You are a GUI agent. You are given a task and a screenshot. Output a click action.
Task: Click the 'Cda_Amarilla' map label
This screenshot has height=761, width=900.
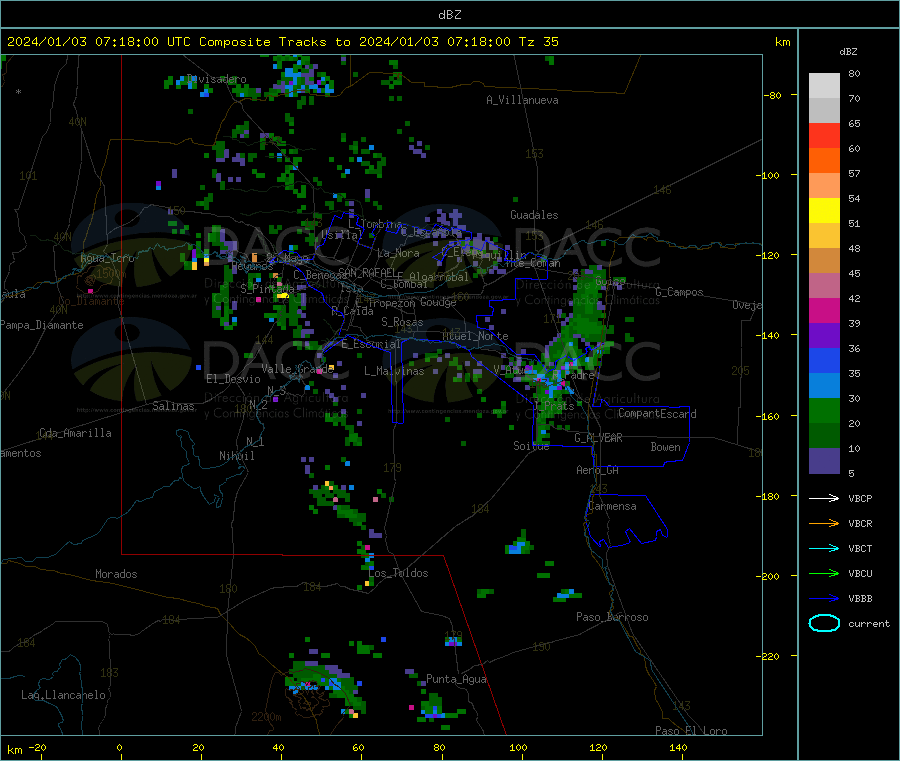(76, 433)
